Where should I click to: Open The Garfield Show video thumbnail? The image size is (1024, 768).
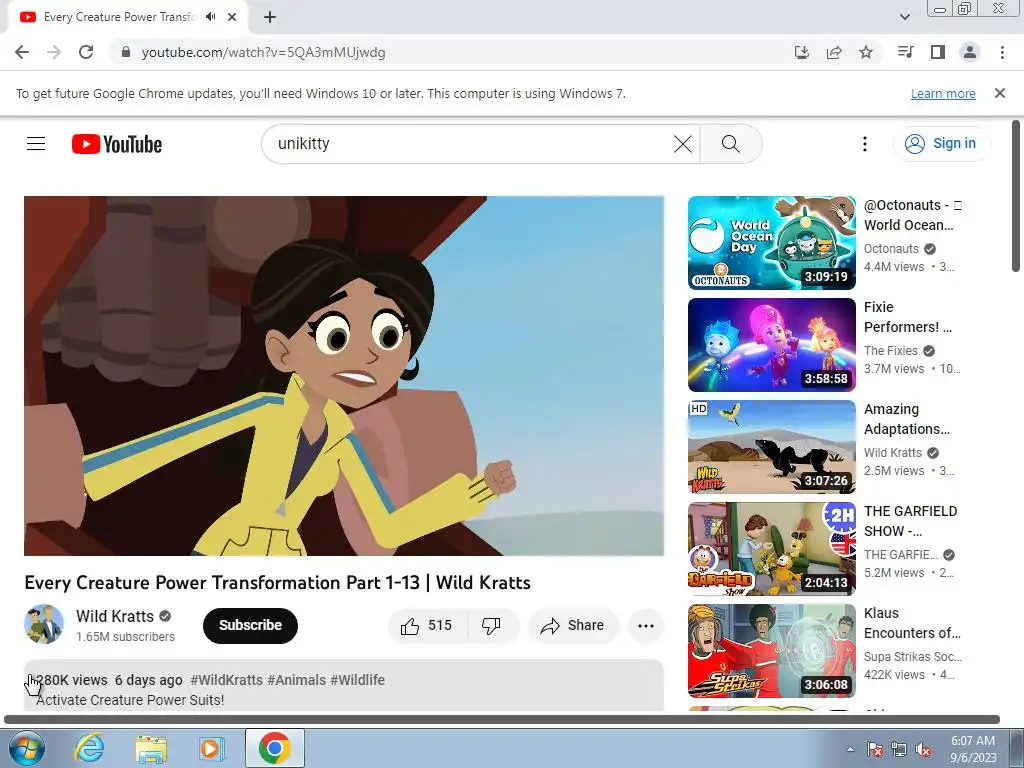tap(771, 549)
